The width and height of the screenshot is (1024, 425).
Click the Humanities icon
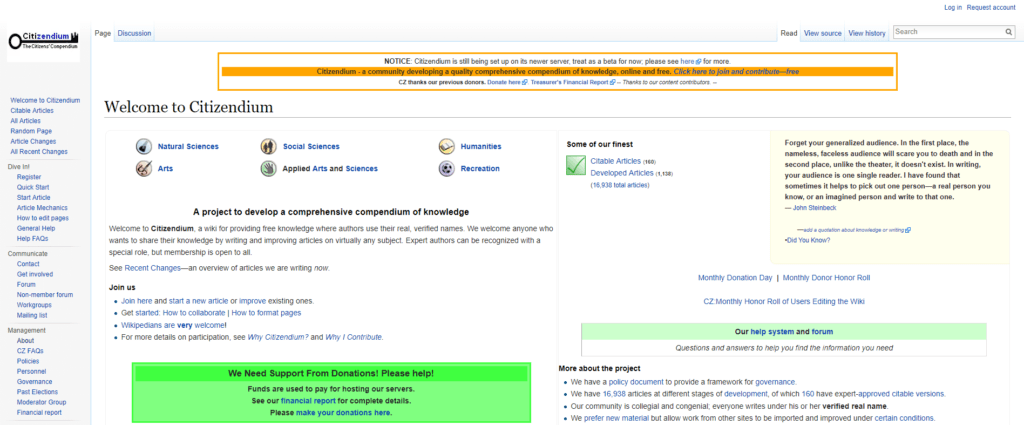(x=447, y=146)
